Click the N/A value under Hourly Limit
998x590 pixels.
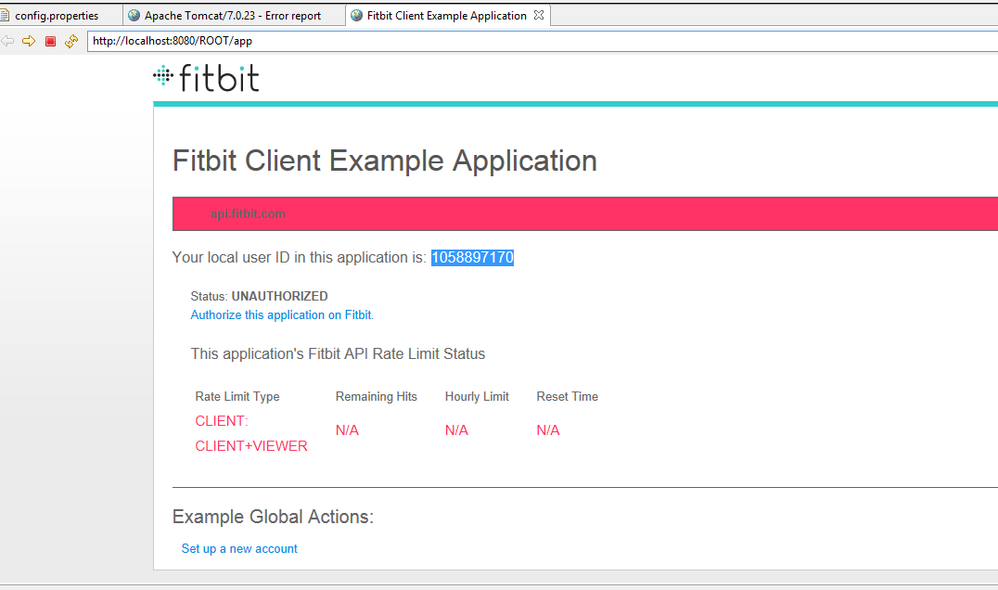(456, 430)
